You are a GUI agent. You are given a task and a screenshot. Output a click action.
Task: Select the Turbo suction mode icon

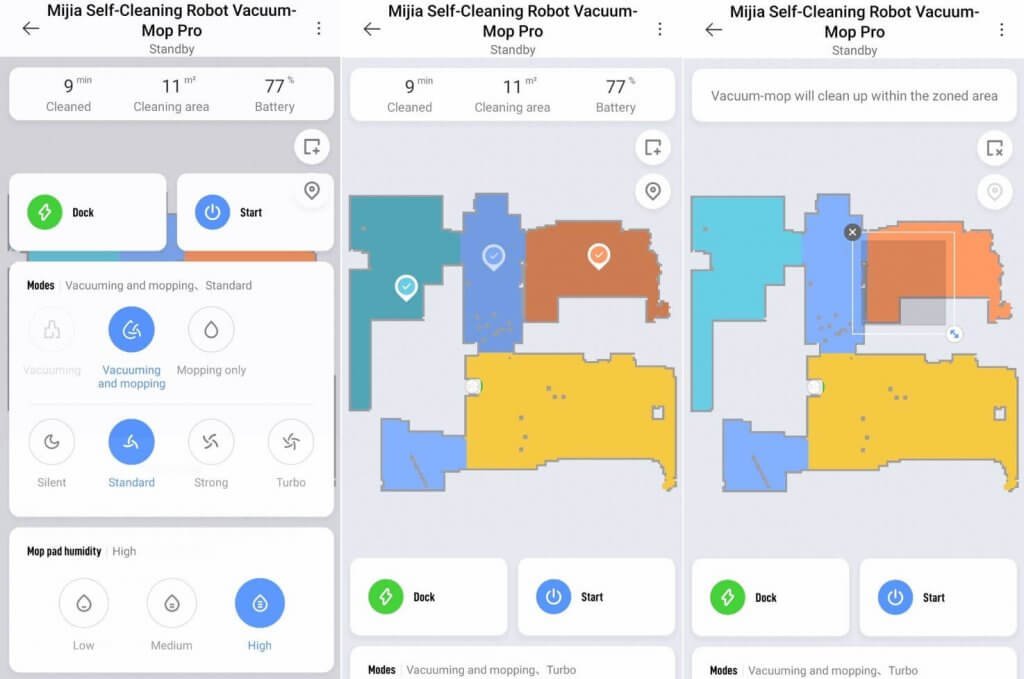point(291,442)
